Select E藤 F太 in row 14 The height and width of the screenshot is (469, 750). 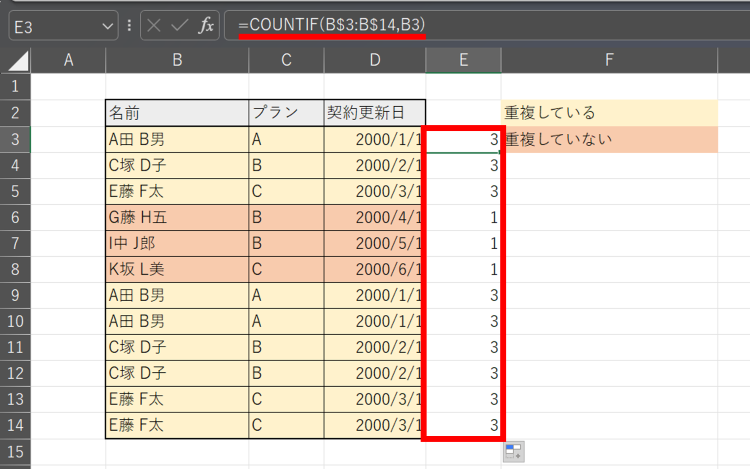click(177, 425)
